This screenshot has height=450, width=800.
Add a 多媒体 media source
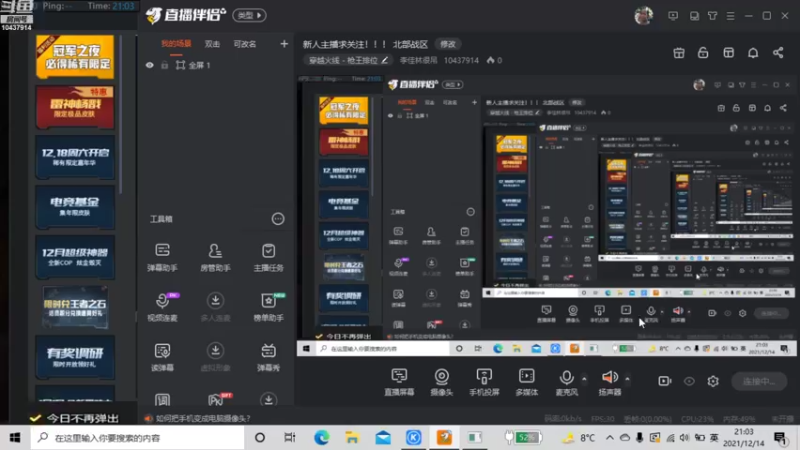tap(527, 382)
